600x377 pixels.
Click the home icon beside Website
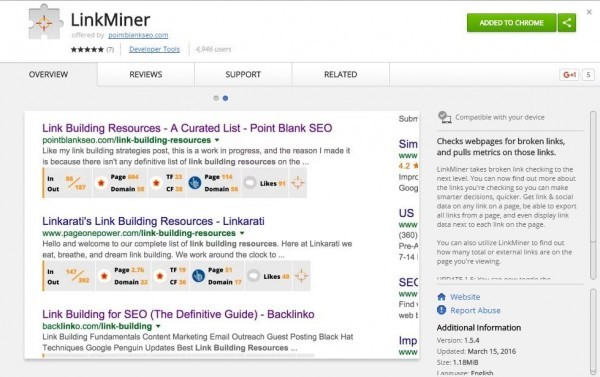click(x=441, y=297)
